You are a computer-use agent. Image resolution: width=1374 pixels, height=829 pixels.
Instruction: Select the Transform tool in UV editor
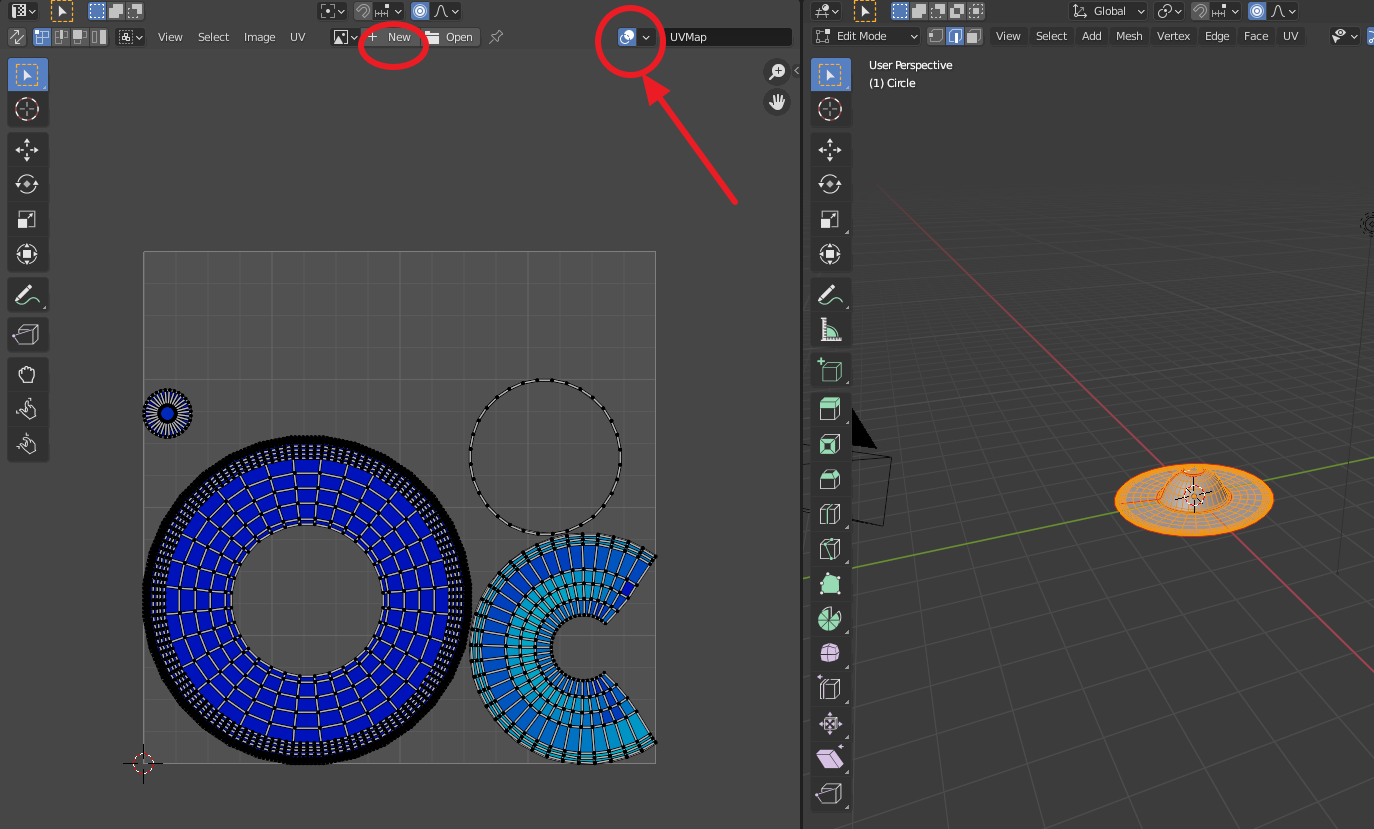27,255
